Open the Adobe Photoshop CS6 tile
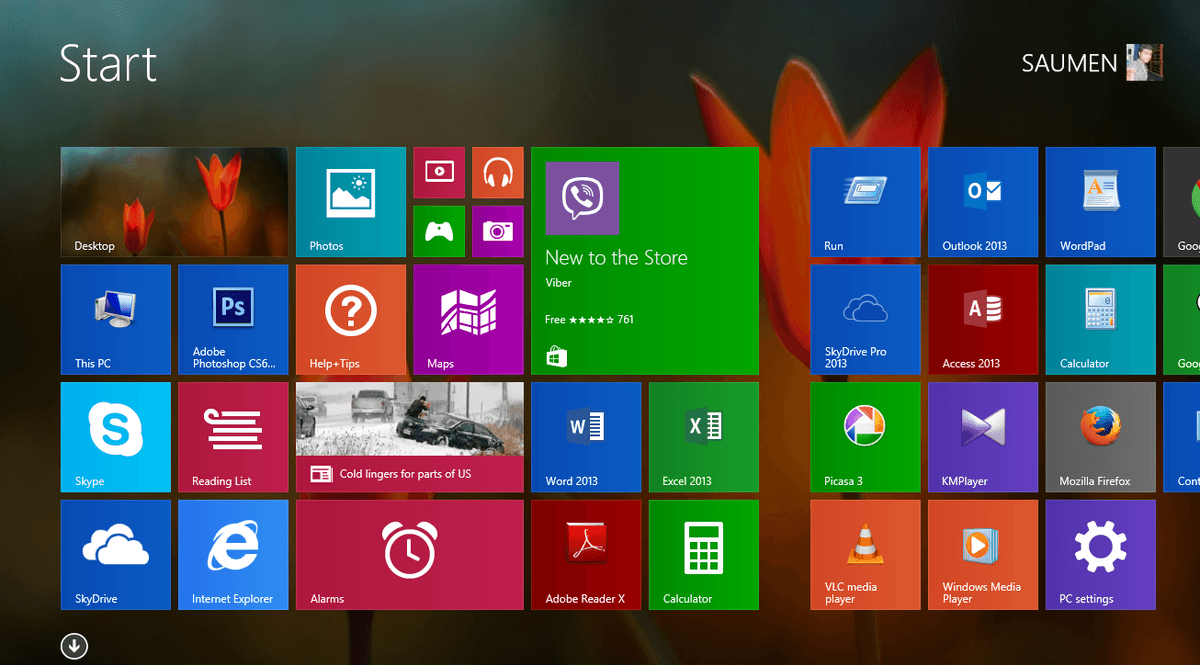The width and height of the screenshot is (1200, 665). [233, 319]
